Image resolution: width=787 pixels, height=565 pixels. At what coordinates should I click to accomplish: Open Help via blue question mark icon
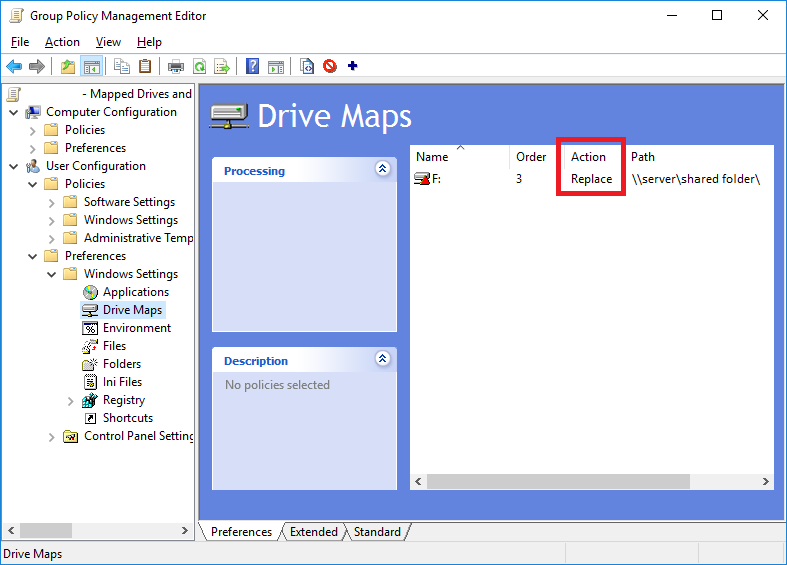pos(253,67)
